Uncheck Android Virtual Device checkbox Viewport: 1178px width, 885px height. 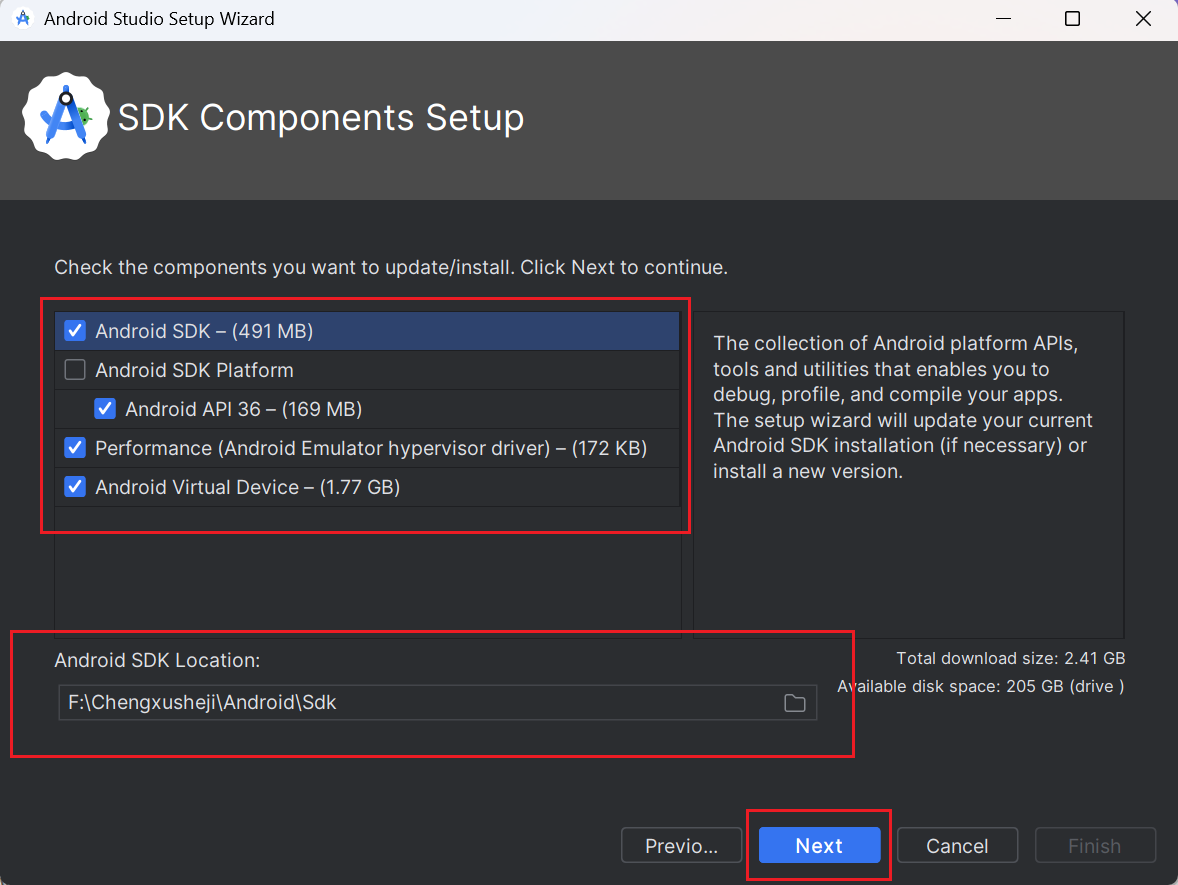[74, 487]
